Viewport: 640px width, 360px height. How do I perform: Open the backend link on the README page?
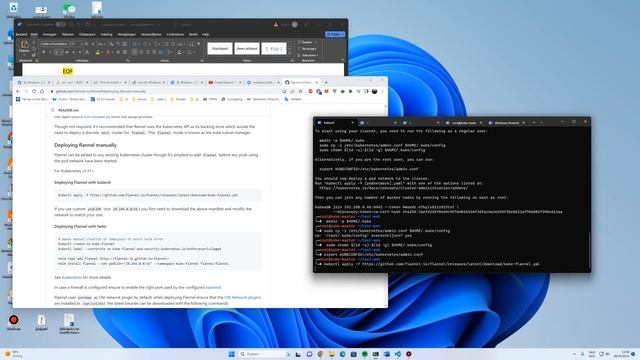pos(213,287)
